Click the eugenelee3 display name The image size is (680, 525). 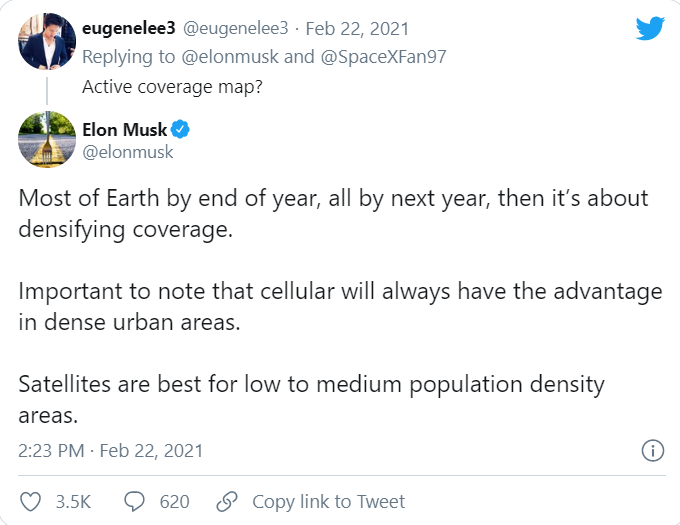[x=128, y=28]
